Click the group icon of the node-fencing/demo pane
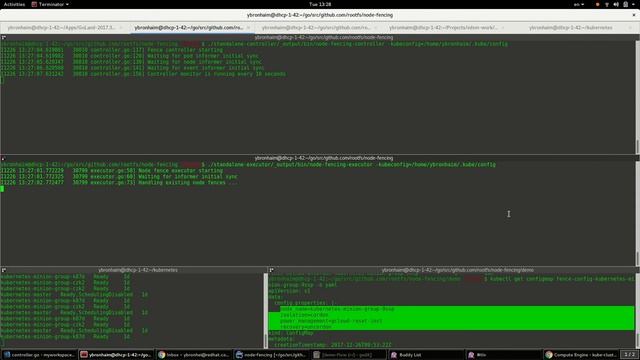The width and height of the screenshot is (640, 360). click(x=272, y=270)
